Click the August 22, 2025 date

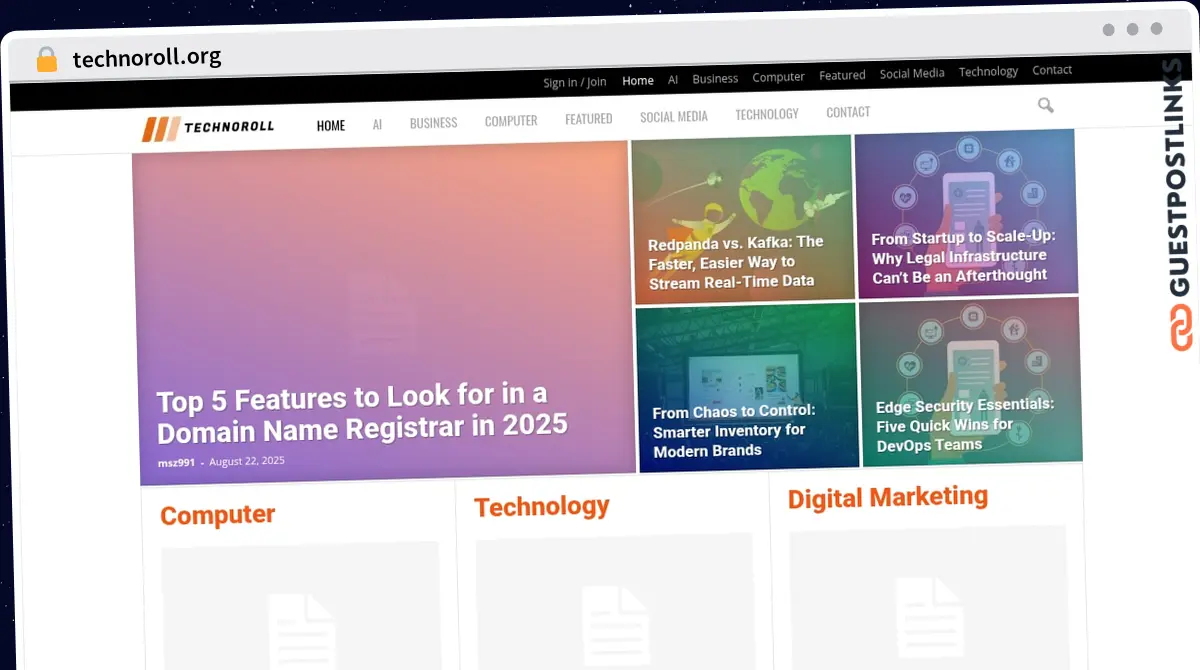[x=247, y=461]
